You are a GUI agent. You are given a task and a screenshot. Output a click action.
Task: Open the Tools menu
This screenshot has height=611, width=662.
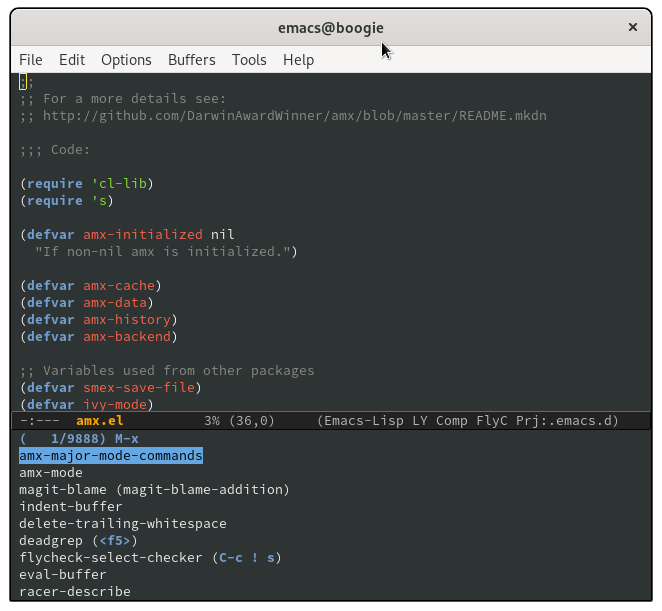(249, 60)
